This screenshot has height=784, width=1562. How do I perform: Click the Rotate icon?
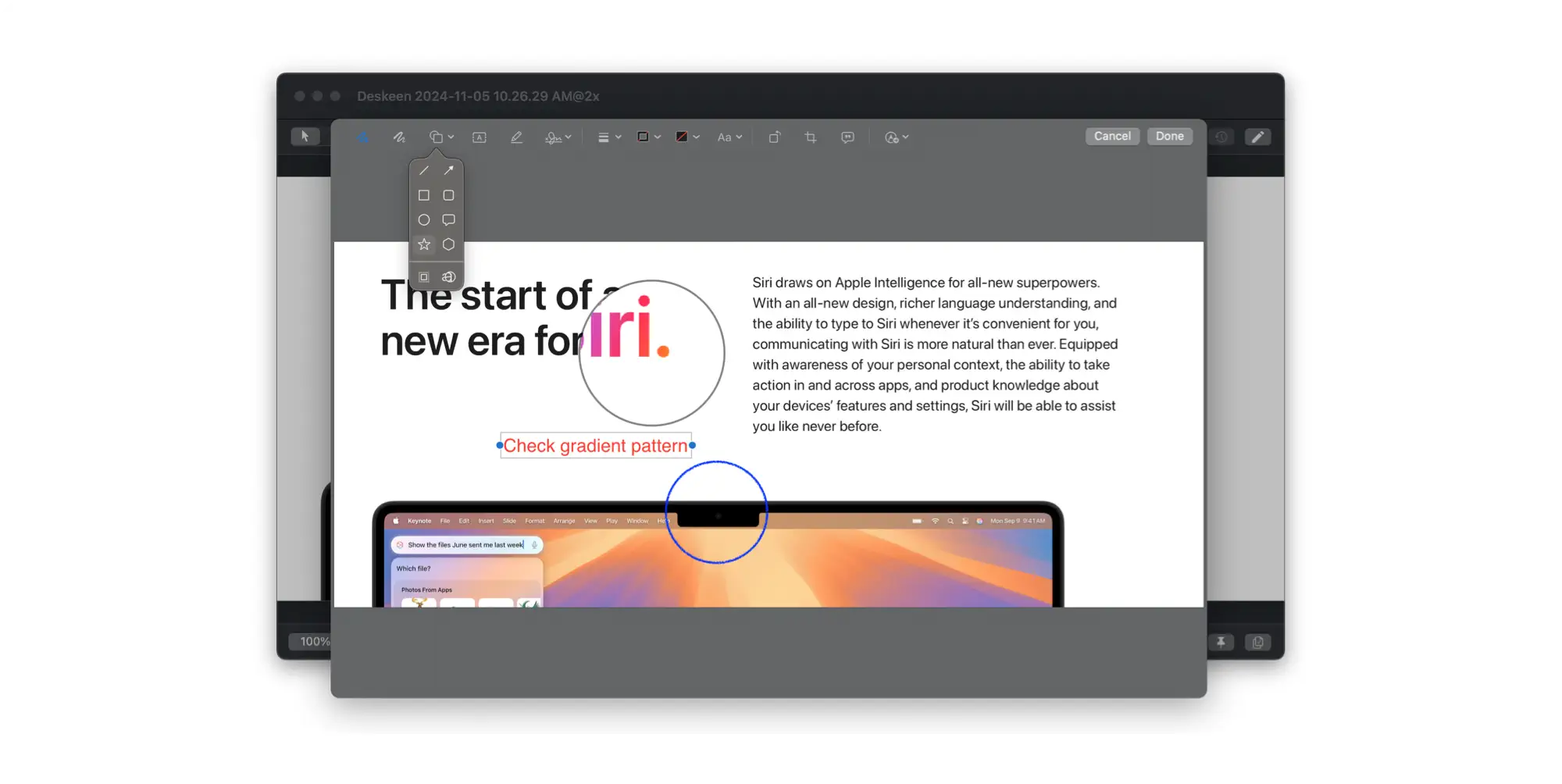(774, 137)
